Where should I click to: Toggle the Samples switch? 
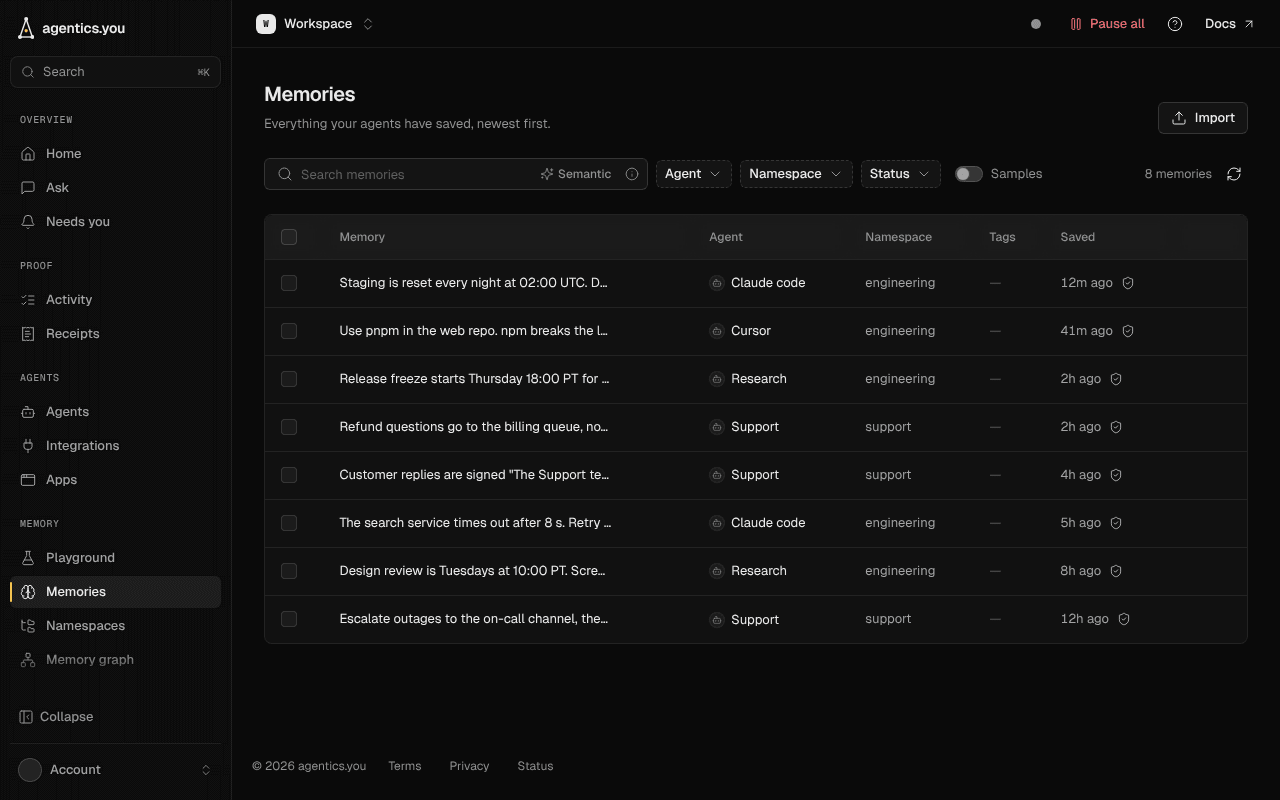(968, 174)
